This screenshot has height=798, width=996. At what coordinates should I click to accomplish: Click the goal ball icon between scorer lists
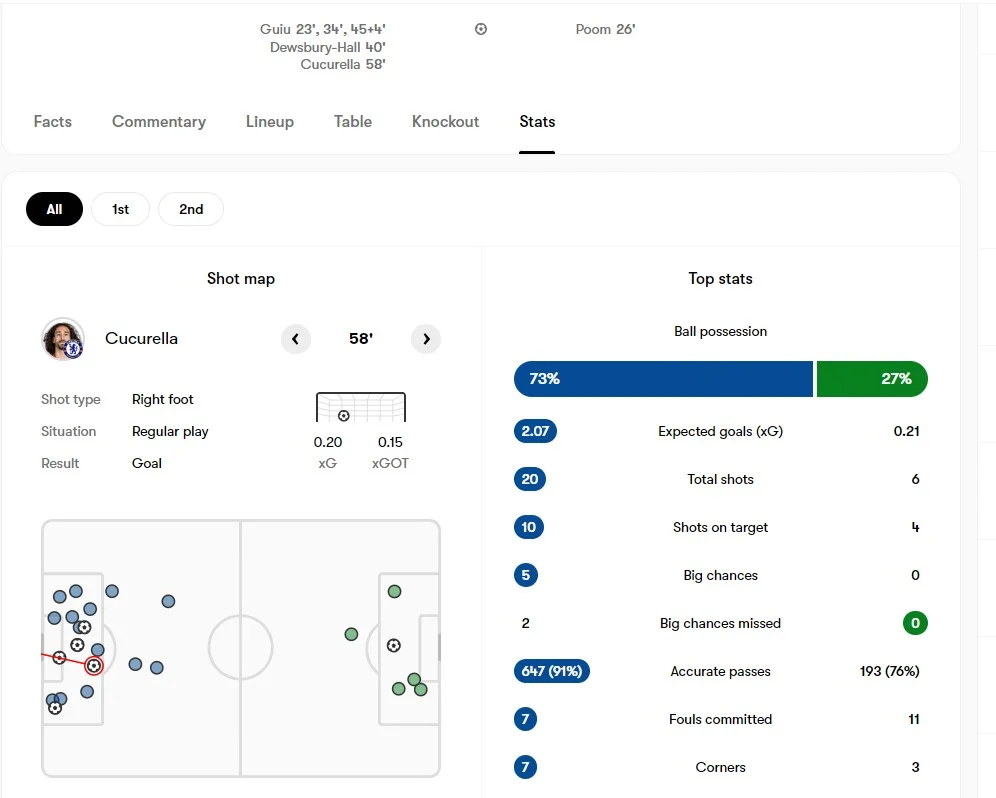click(x=481, y=29)
